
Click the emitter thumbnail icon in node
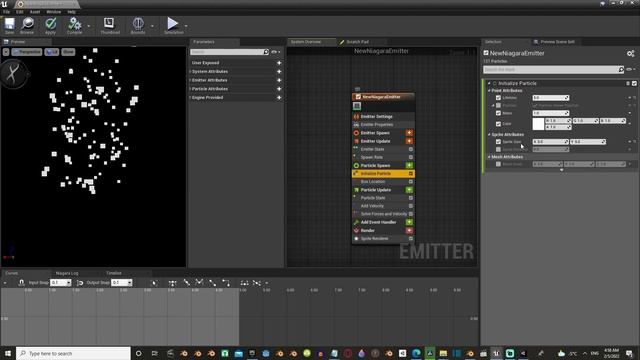357,106
